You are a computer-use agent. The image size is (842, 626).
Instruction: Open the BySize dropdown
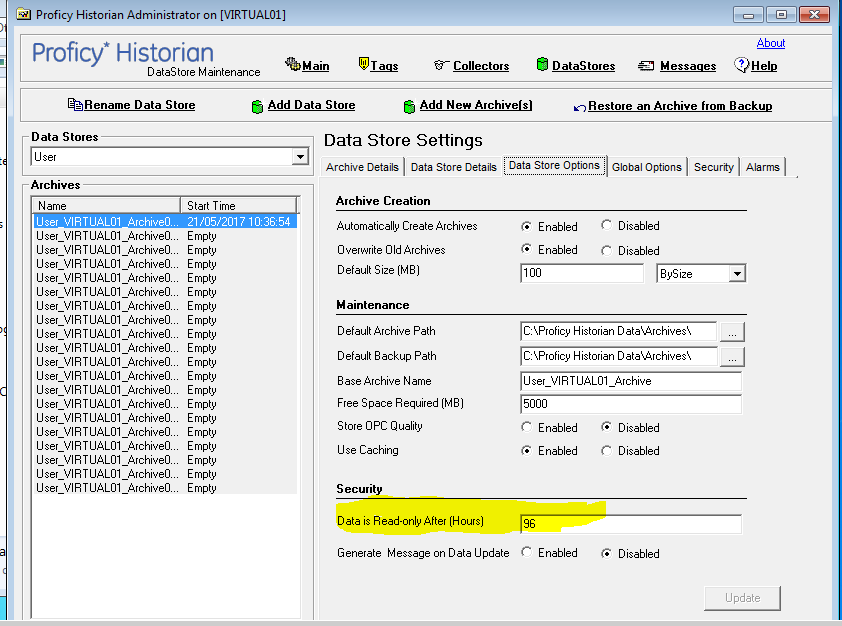[x=737, y=274]
